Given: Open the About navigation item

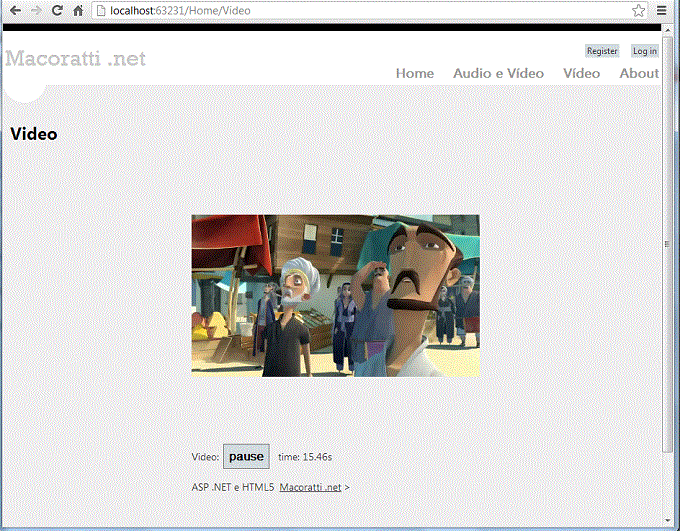Looking at the screenshot, I should [639, 73].
